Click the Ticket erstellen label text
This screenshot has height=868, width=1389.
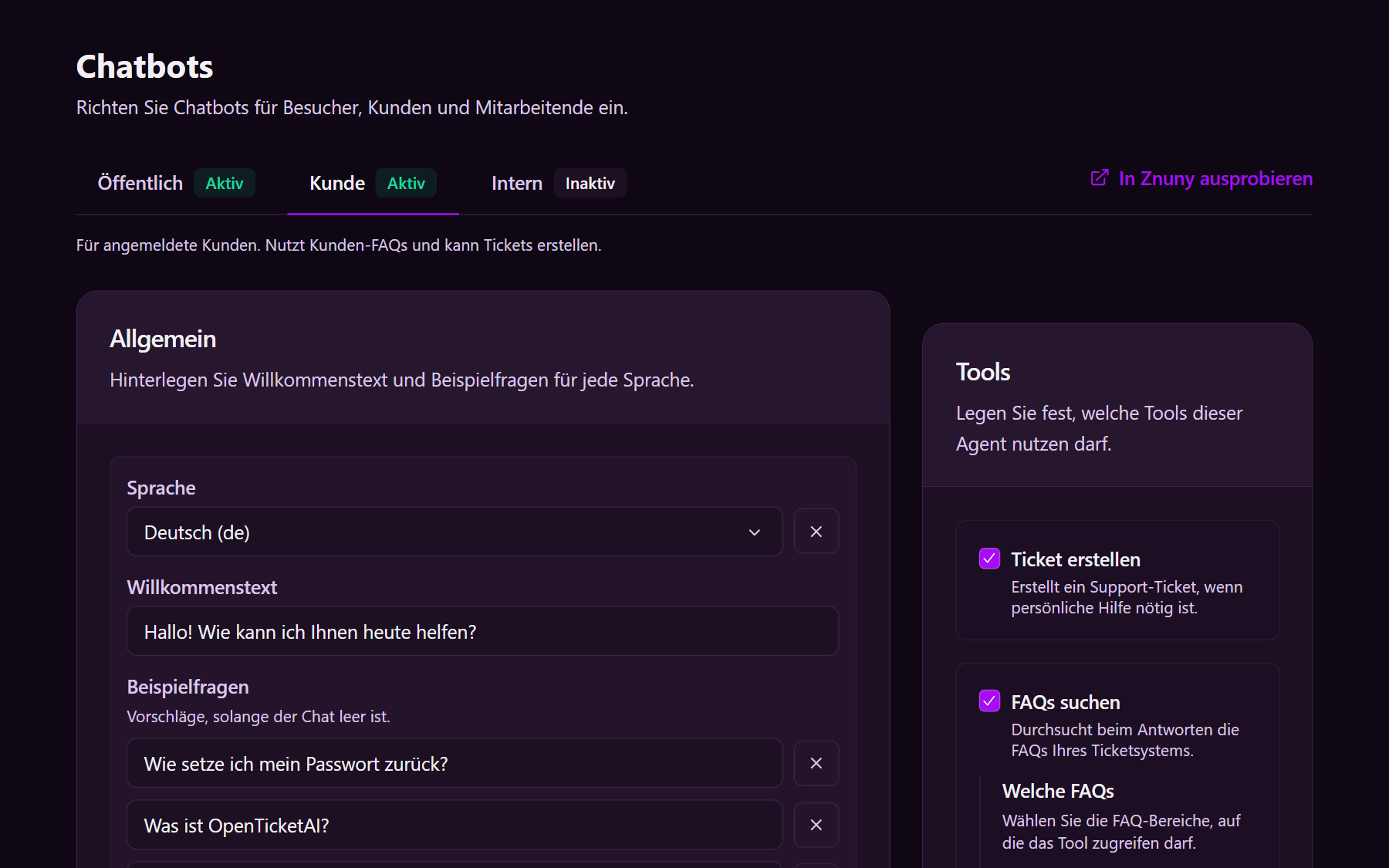click(x=1076, y=559)
